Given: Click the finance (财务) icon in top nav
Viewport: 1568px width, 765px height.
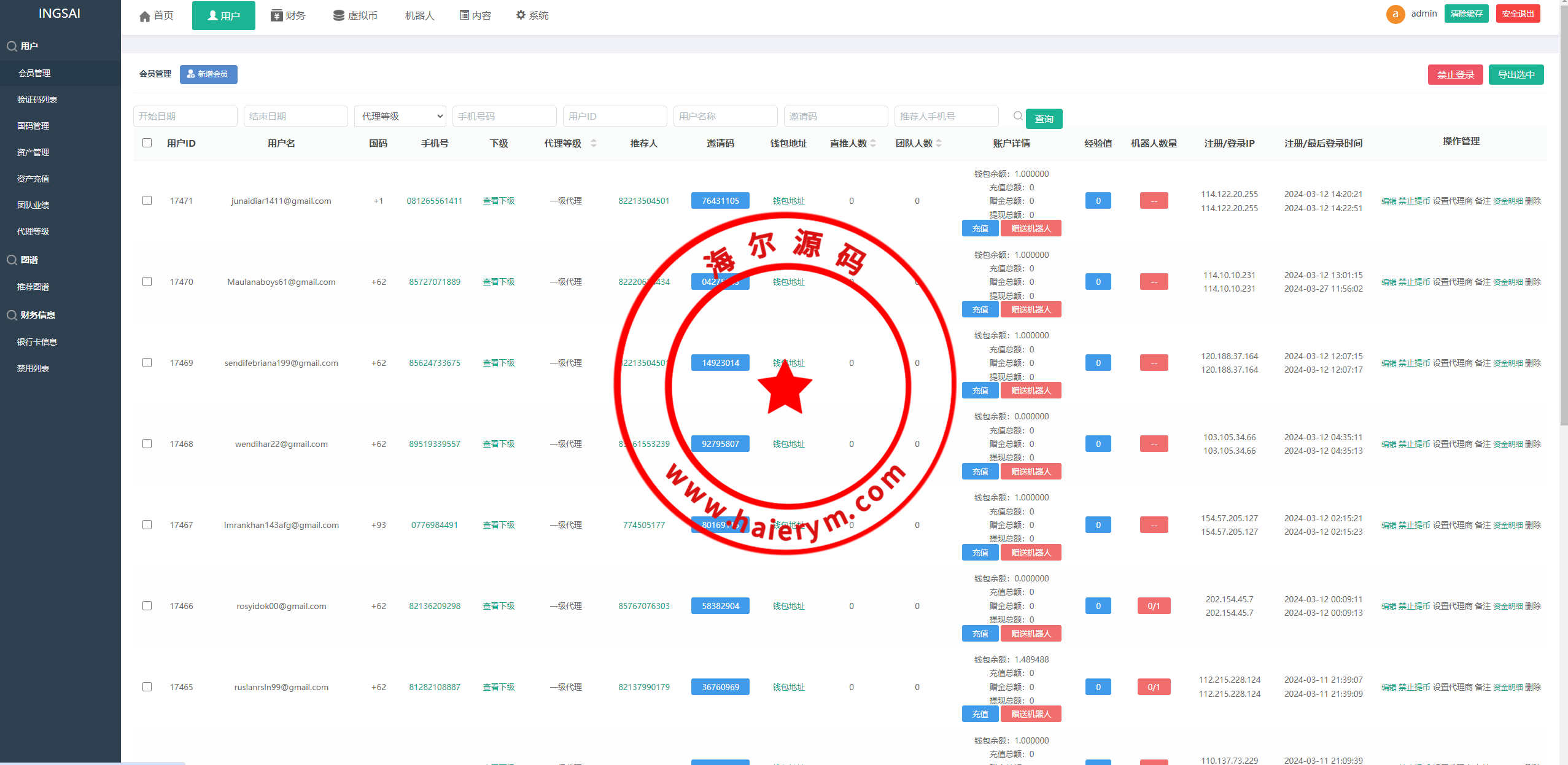Looking at the screenshot, I should point(276,15).
